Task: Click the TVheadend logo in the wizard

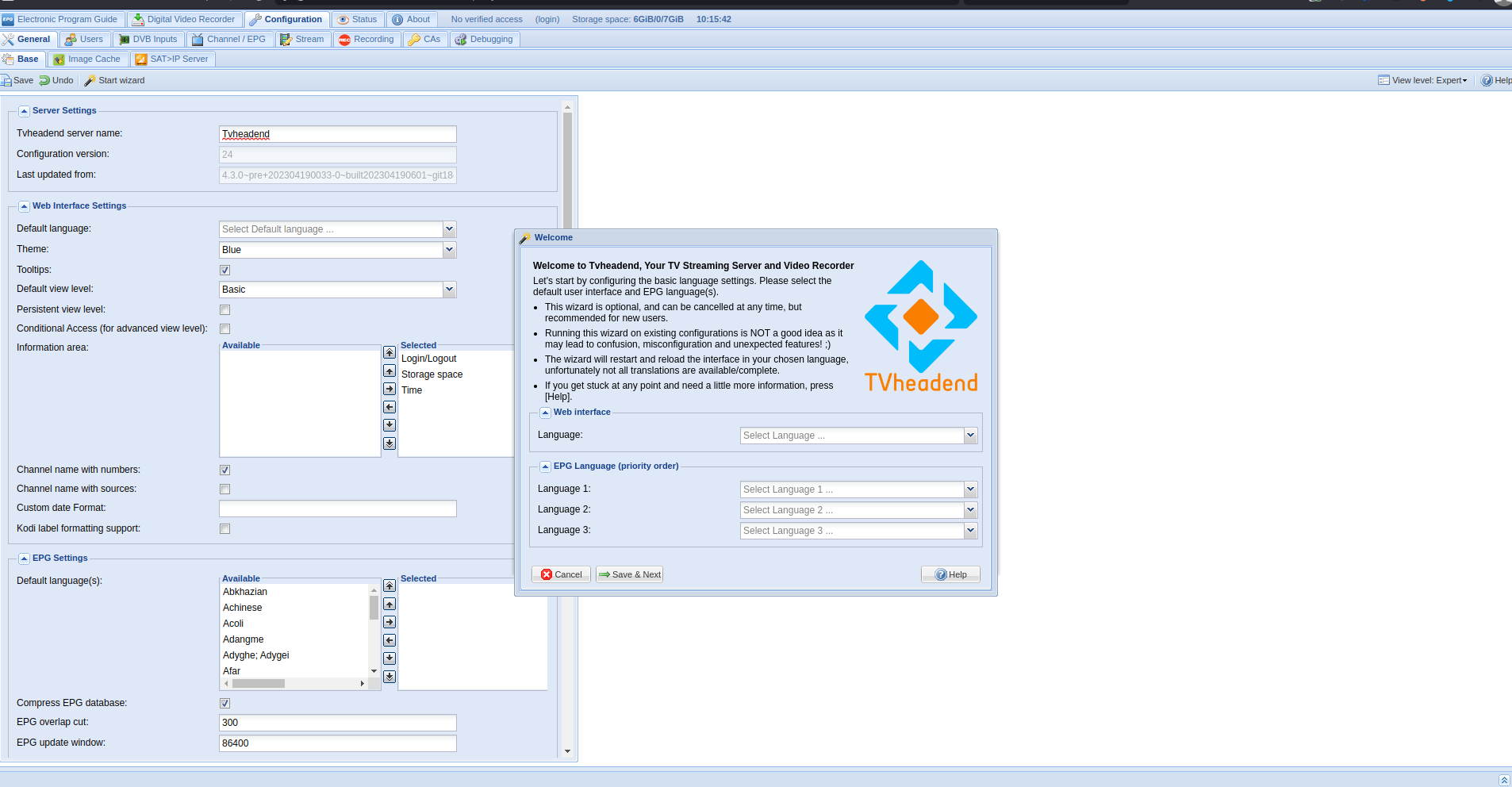Action: tap(920, 326)
